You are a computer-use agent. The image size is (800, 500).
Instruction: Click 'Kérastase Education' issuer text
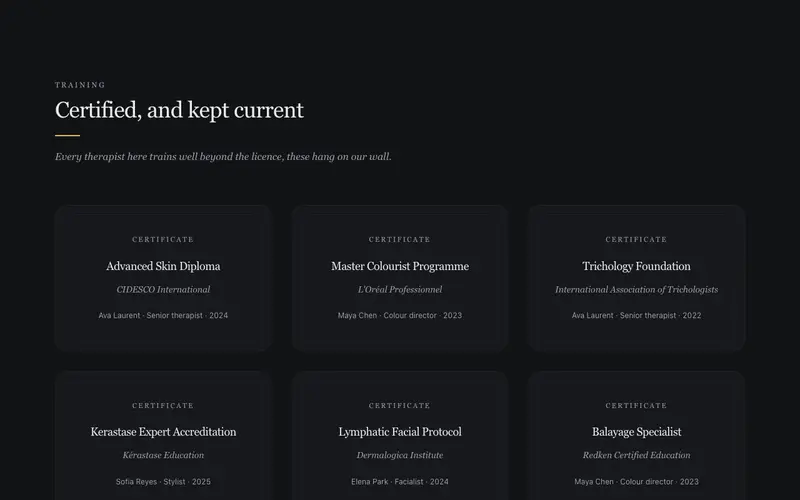[163, 455]
